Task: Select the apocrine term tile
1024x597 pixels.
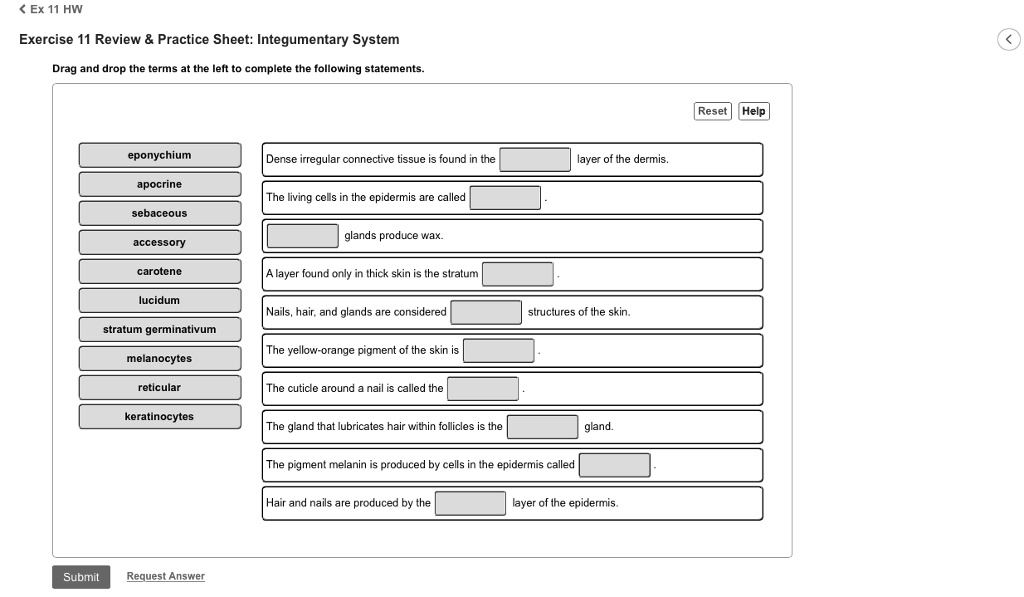Action: (159, 184)
